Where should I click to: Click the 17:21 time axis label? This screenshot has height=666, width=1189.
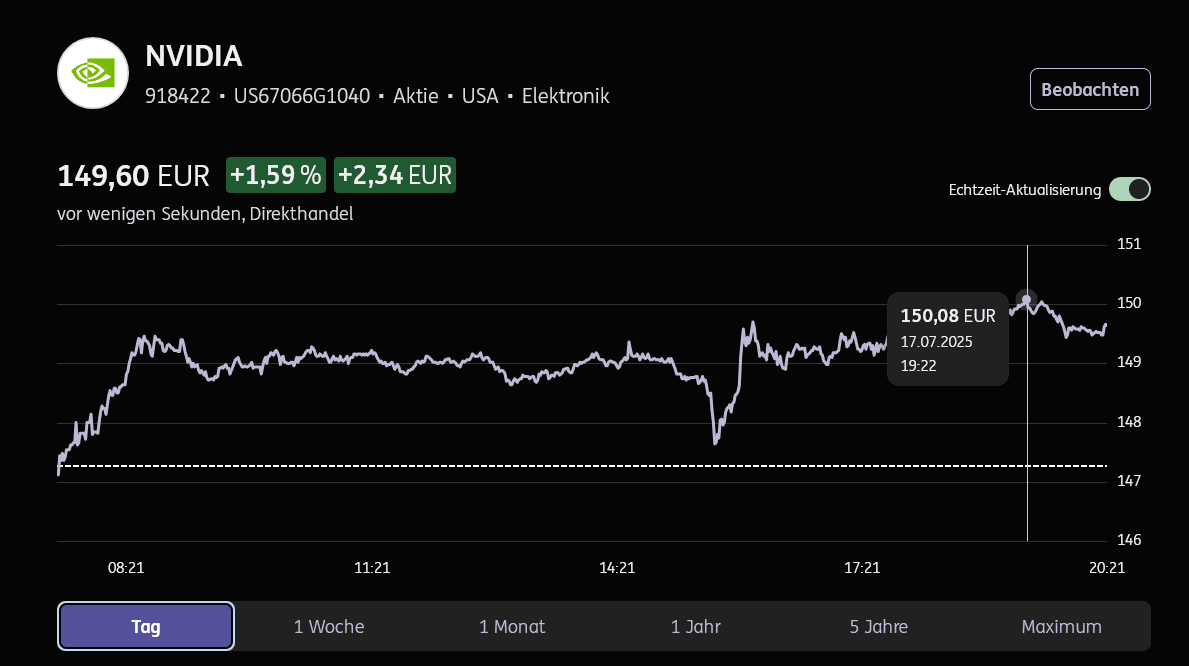tap(862, 567)
